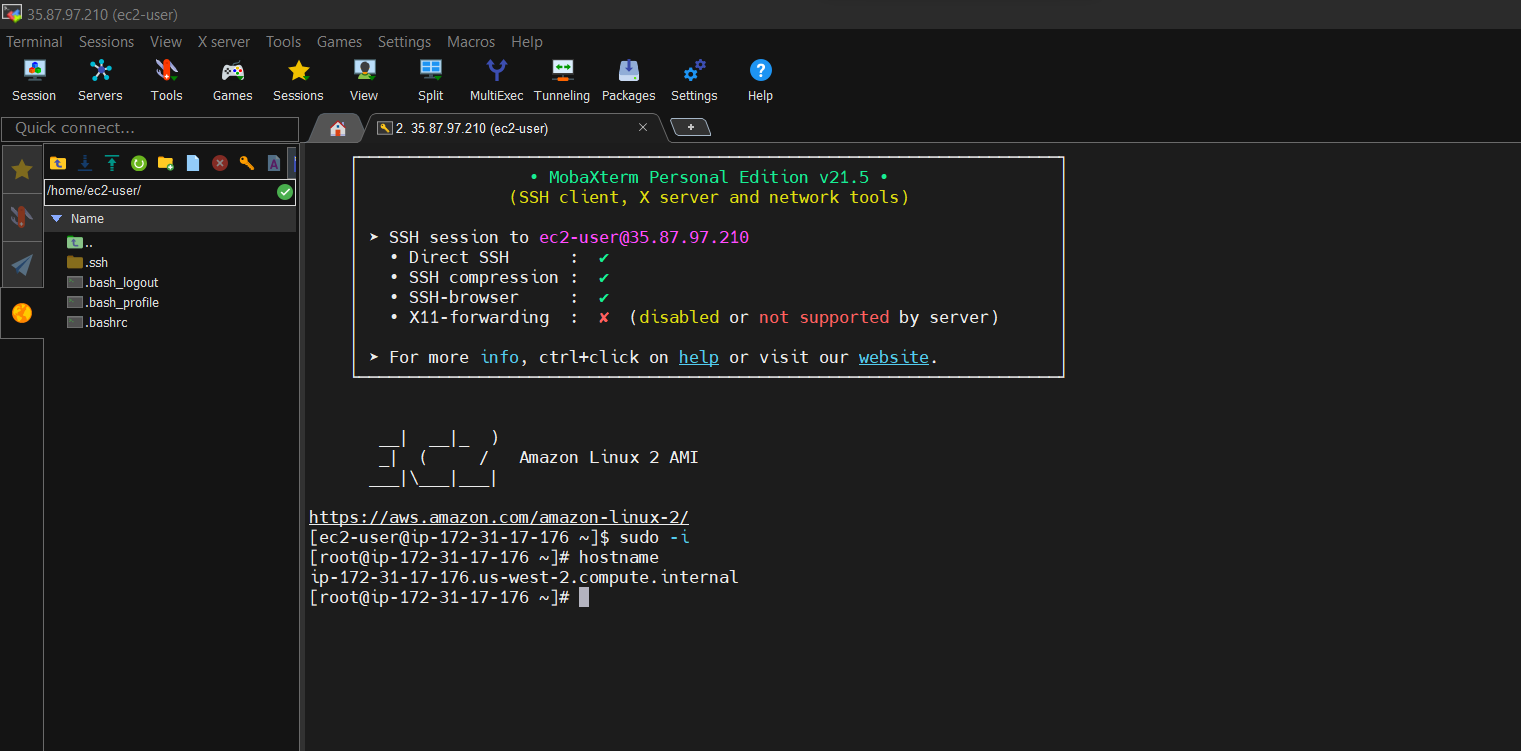Select the Split toolbar icon
Screen dimensions: 1521x751
pyautogui.click(x=431, y=80)
